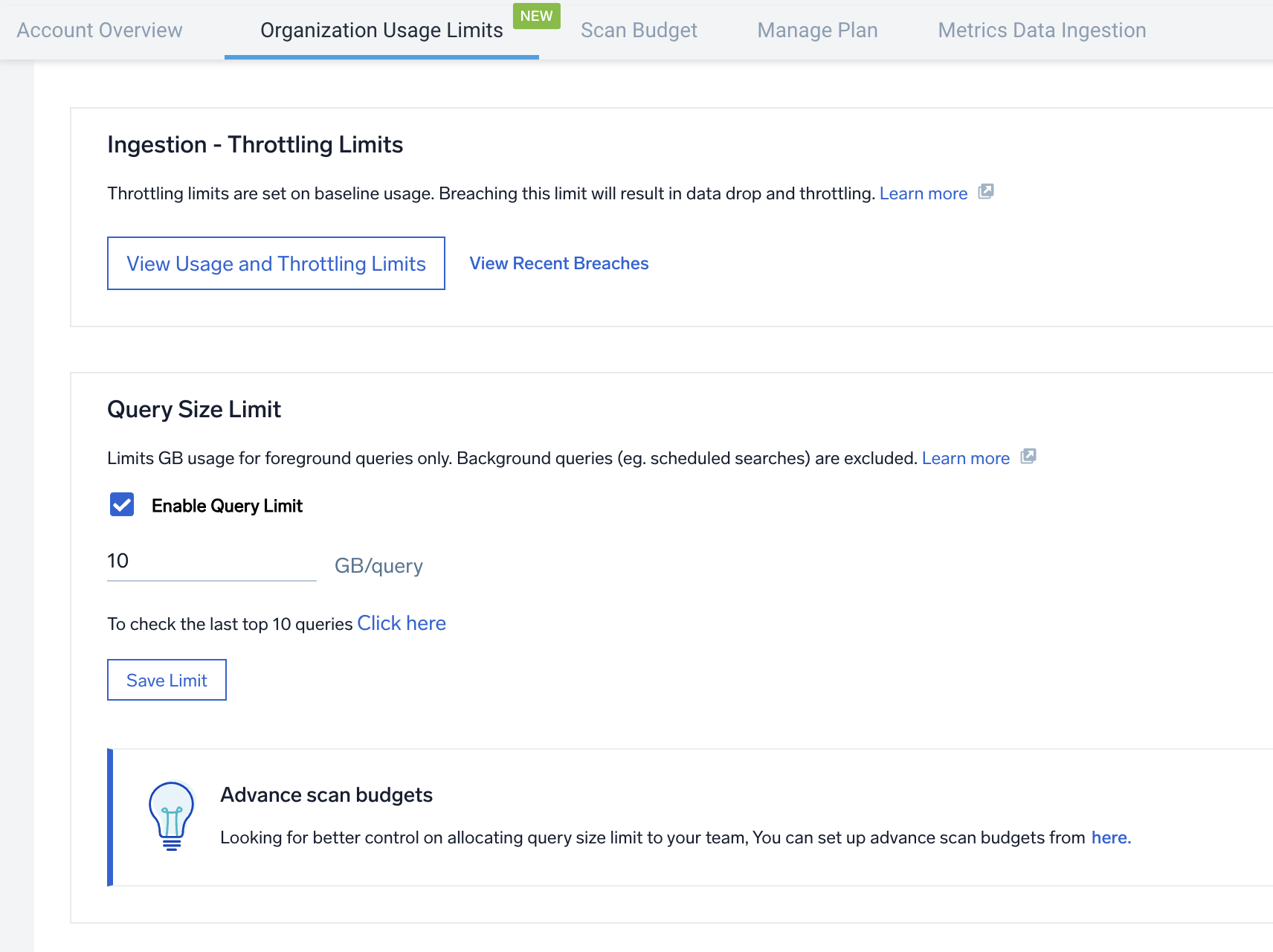Open advance scan budgets via here link
The image size is (1273, 952).
1109,837
